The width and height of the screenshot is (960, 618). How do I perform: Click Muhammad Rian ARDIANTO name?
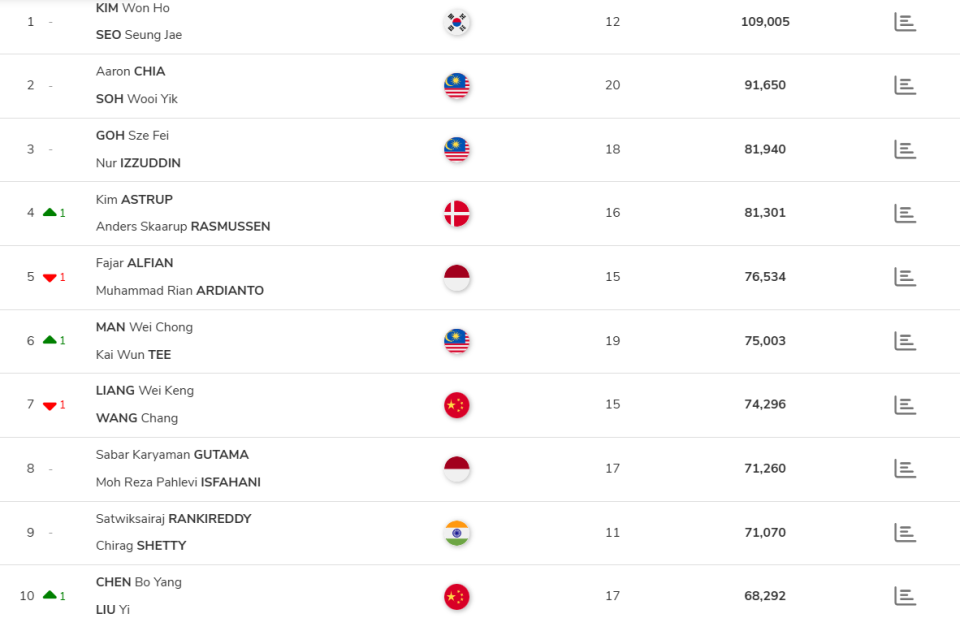coord(180,291)
